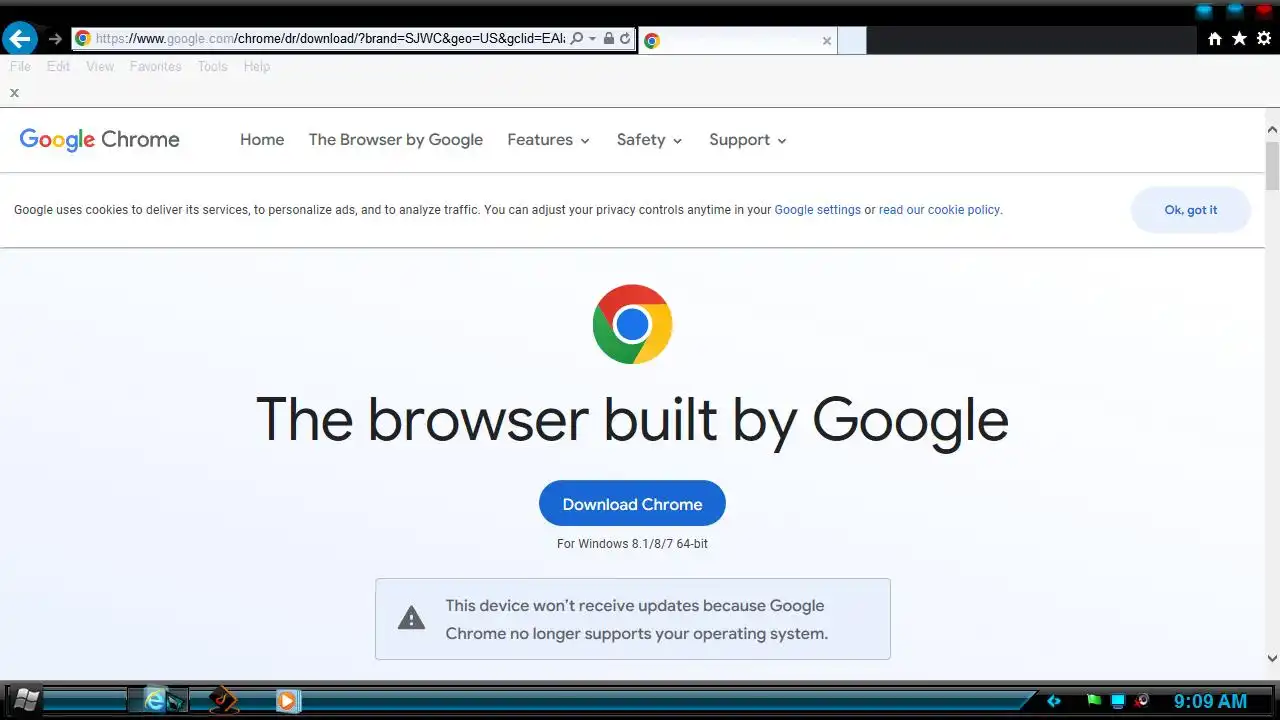Image resolution: width=1280 pixels, height=720 pixels.
Task: Open the Windows Start button
Action: coord(25,700)
